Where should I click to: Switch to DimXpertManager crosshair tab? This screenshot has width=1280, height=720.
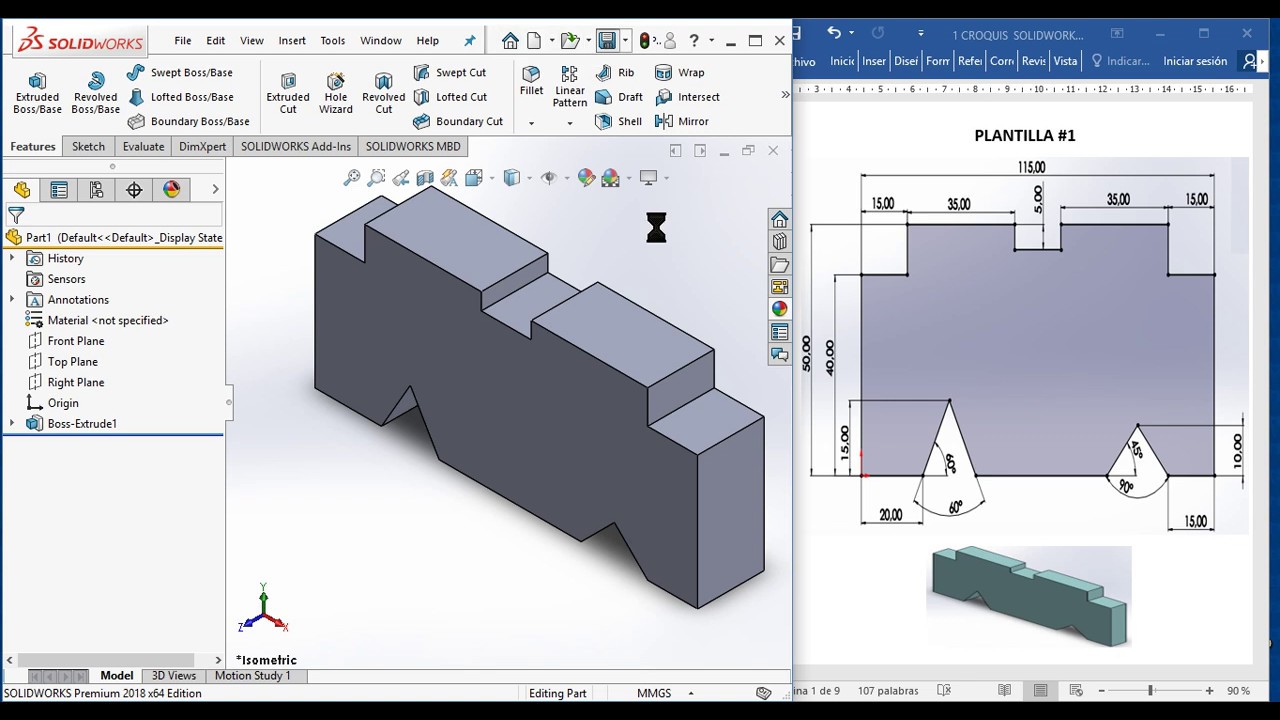pos(134,190)
